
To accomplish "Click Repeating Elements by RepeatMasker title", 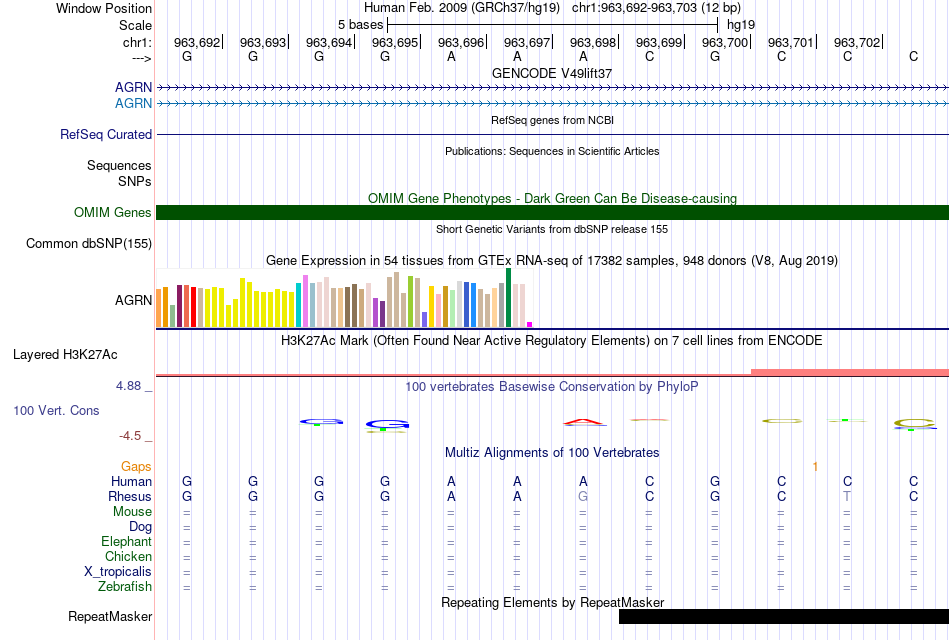I will coord(553,602).
